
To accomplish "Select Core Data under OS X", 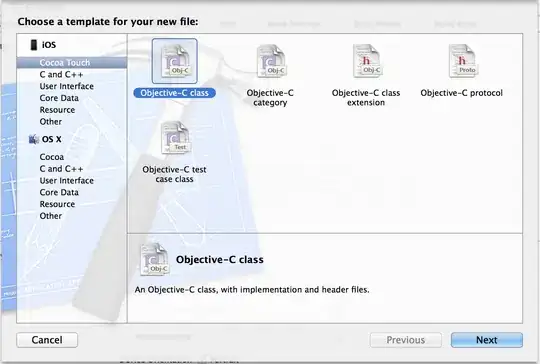I will click(59, 192).
